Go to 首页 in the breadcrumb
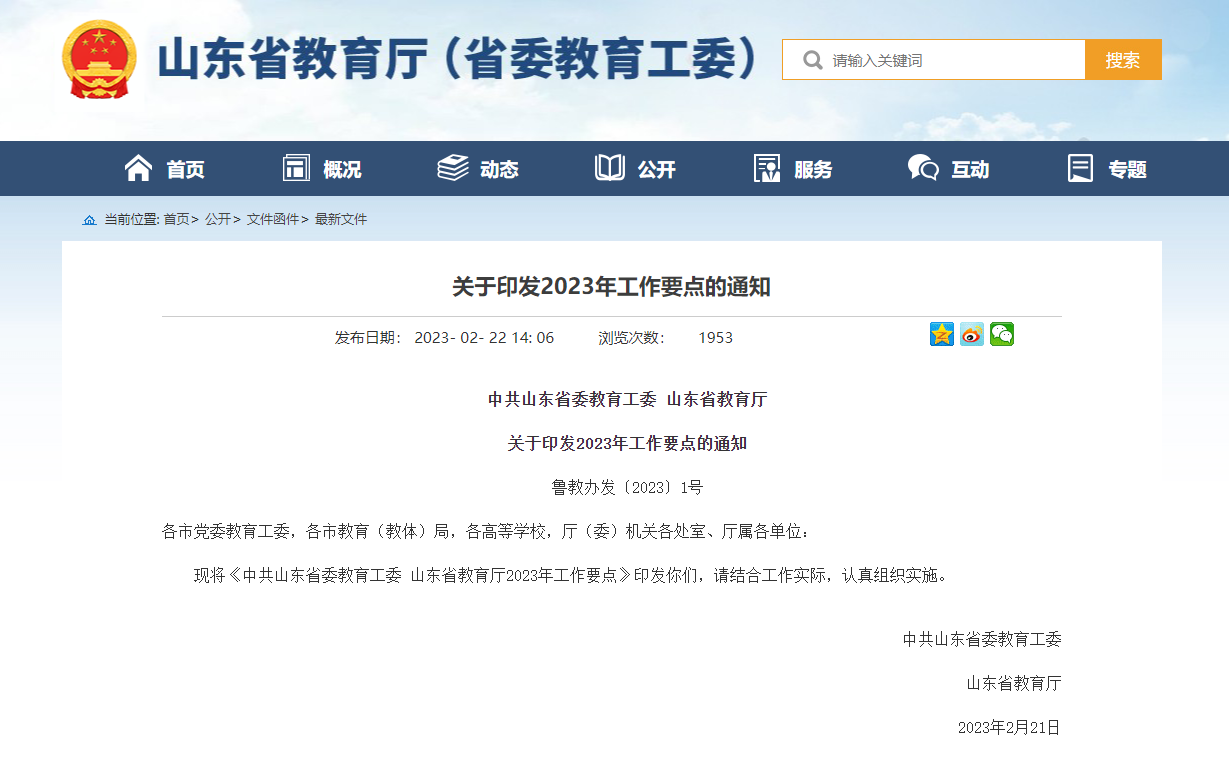This screenshot has height=772, width=1229. [x=176, y=220]
